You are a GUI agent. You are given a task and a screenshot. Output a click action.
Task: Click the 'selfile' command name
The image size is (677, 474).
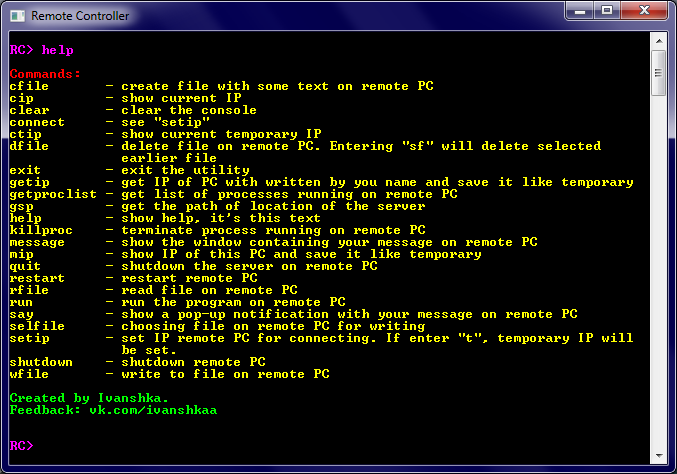37,326
